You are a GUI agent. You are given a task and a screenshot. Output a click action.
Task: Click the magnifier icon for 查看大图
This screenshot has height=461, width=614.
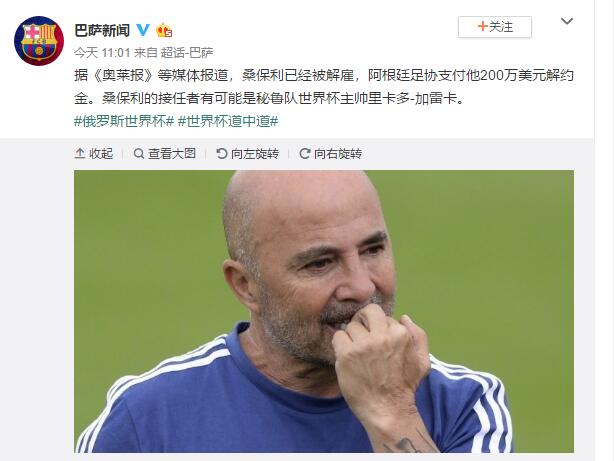(139, 154)
